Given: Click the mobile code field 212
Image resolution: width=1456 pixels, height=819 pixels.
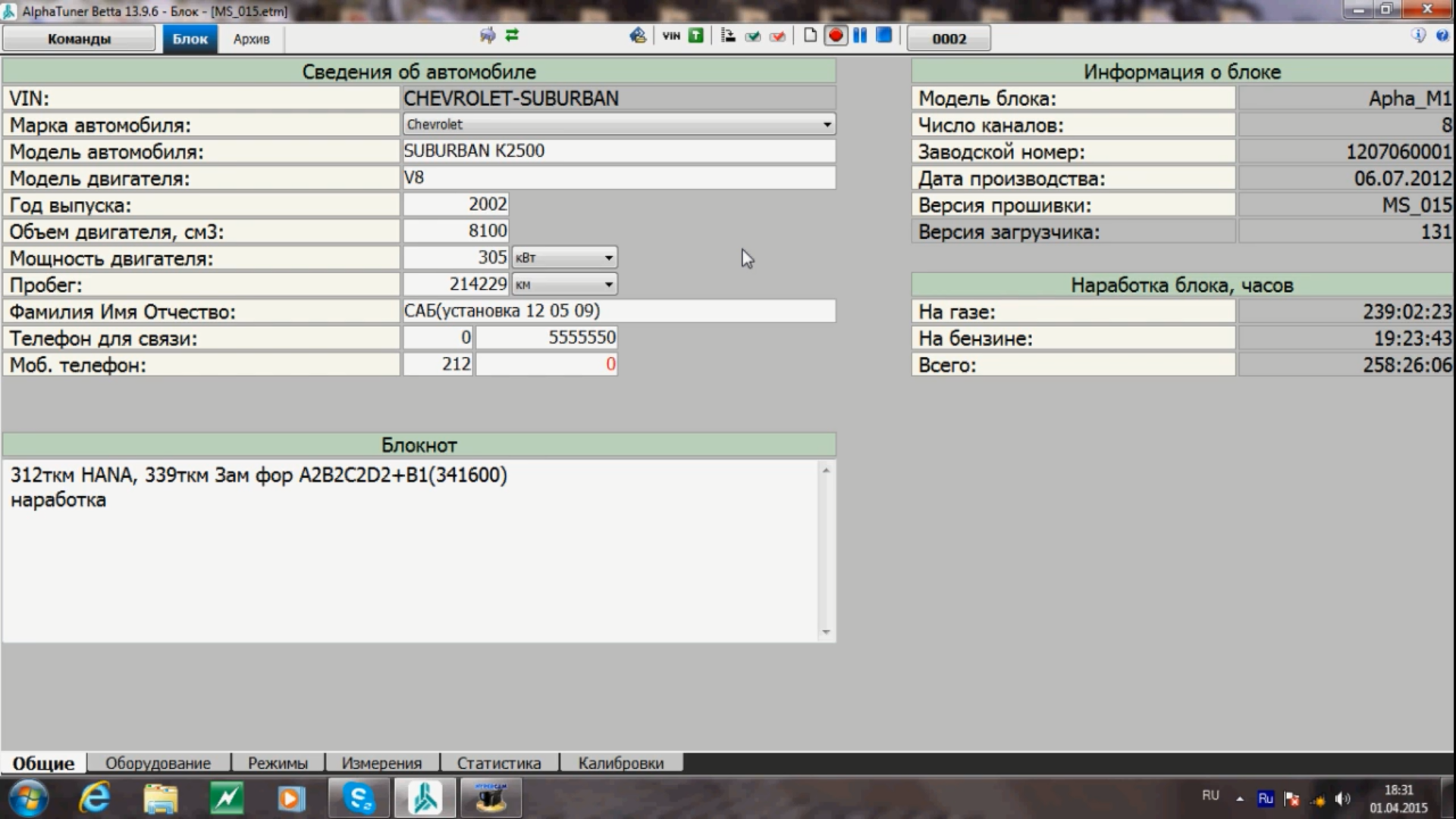Looking at the screenshot, I should (x=438, y=364).
